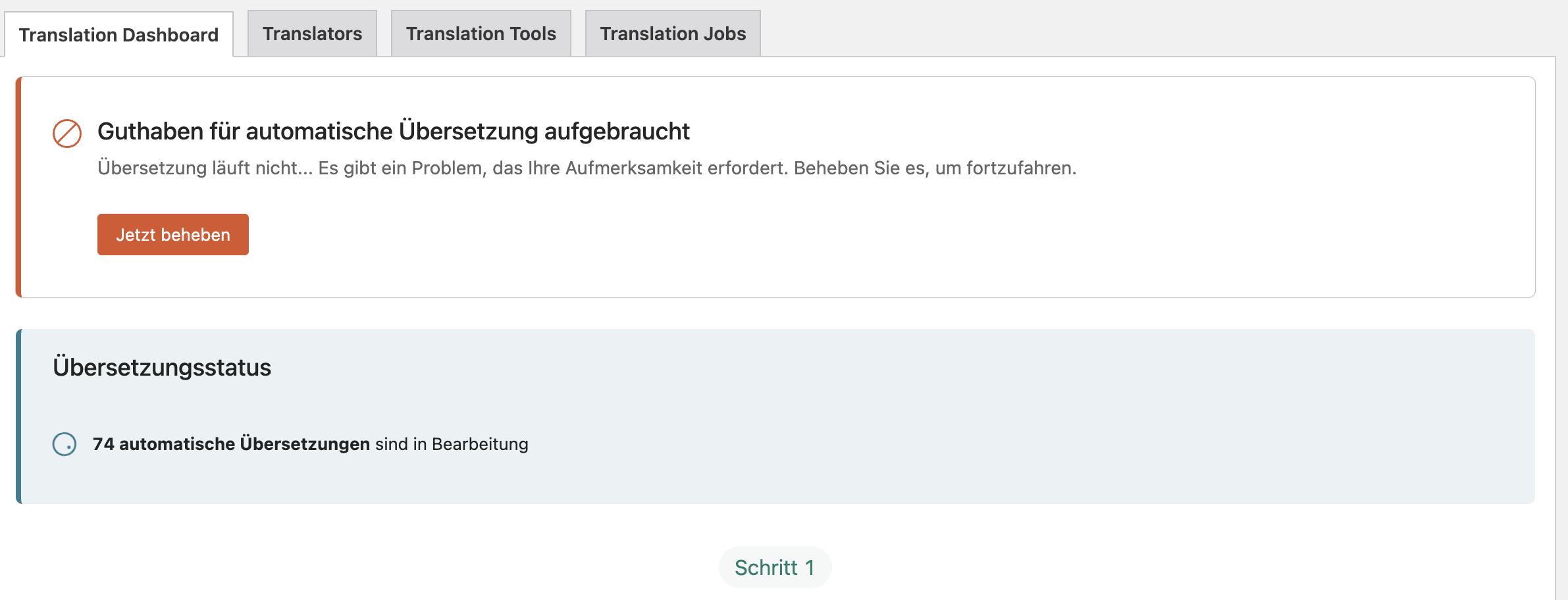Image resolution: width=1568 pixels, height=600 pixels.
Task: Click the blue left border of status panel
Action: click(18, 416)
